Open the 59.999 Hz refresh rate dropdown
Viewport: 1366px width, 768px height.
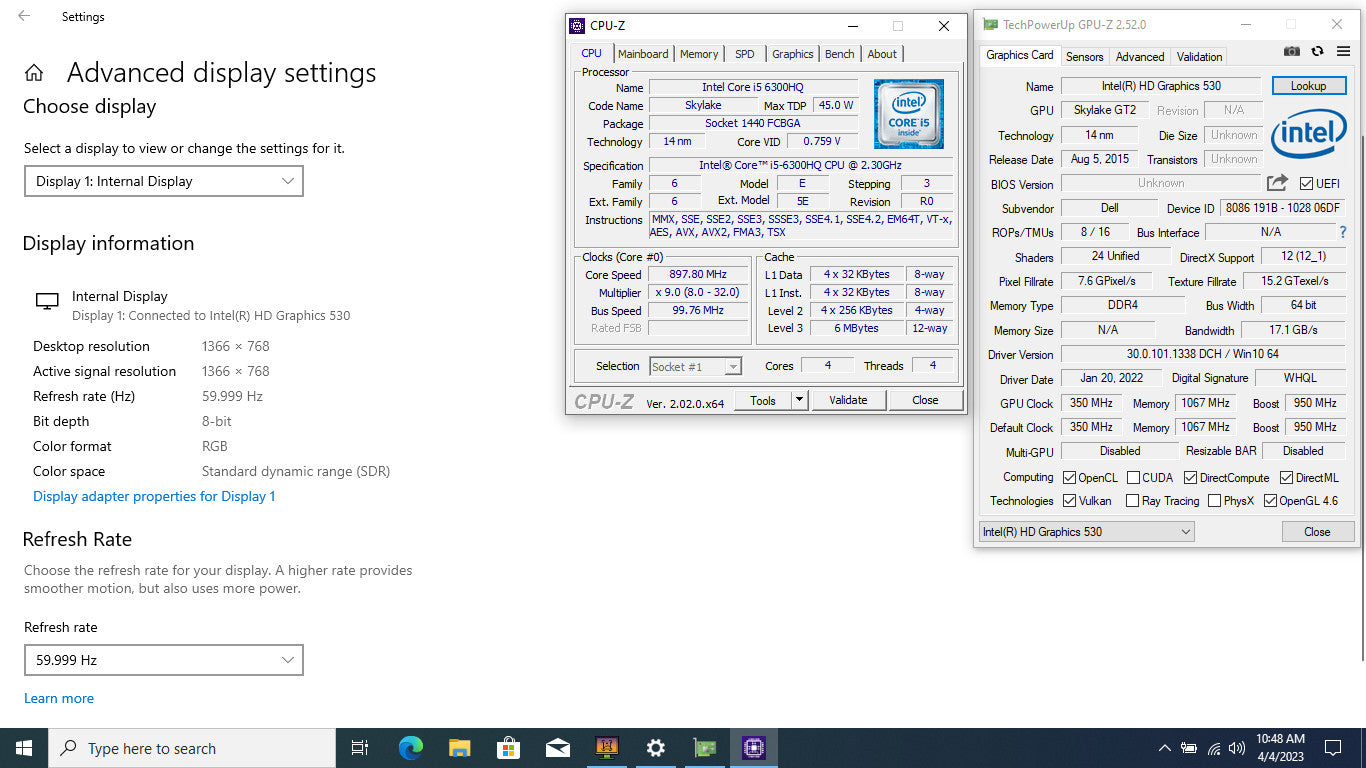click(163, 660)
